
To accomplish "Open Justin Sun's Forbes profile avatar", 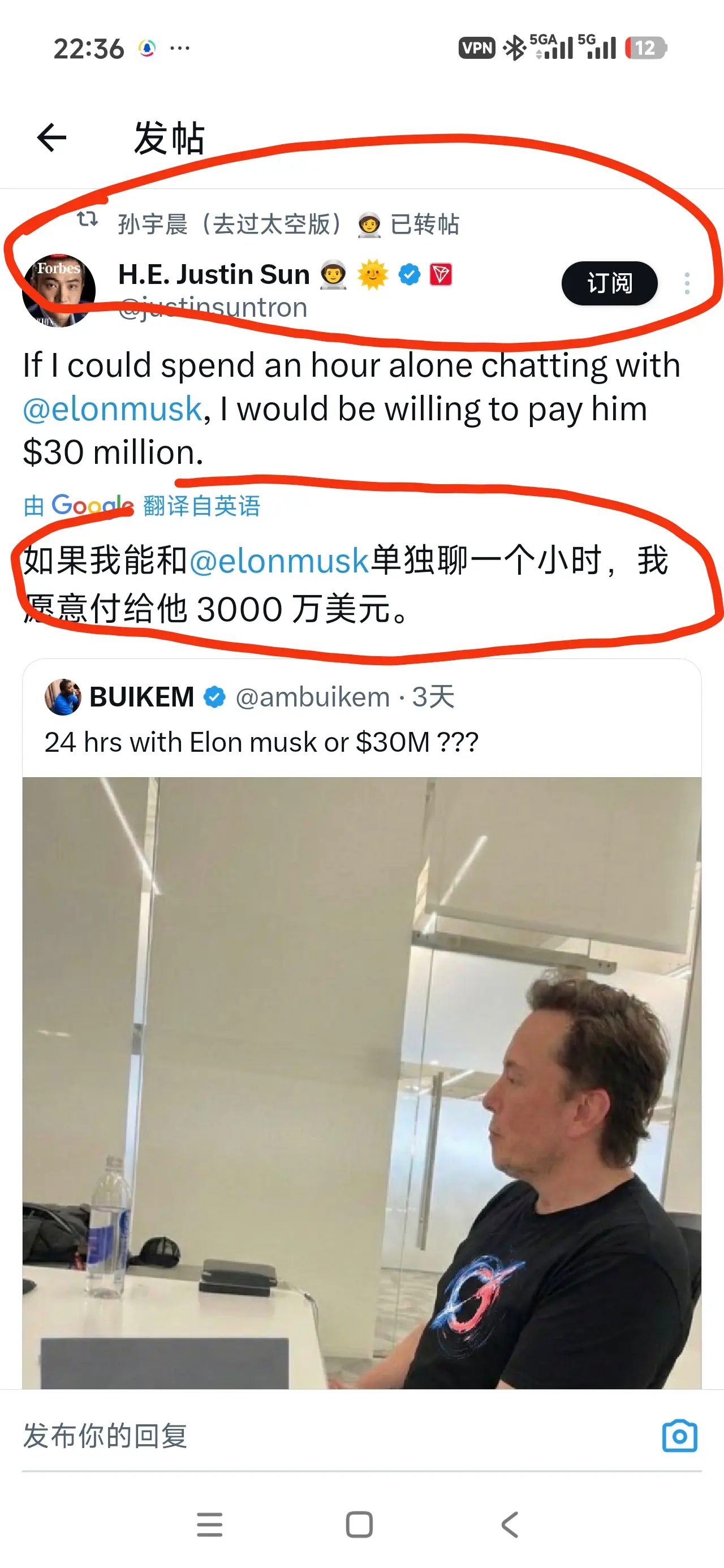I will (x=58, y=290).
